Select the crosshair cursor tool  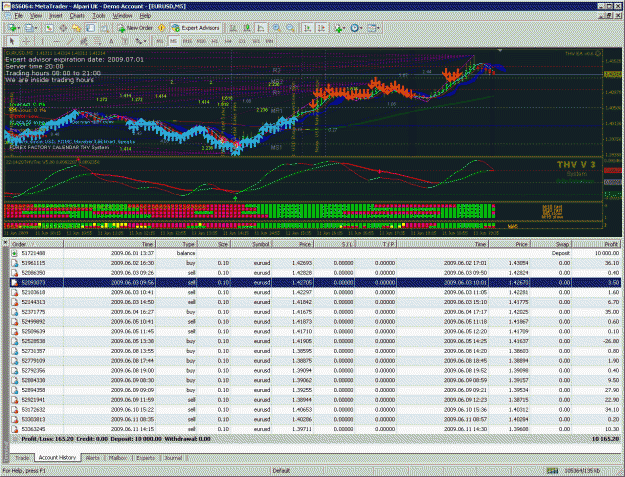point(26,41)
